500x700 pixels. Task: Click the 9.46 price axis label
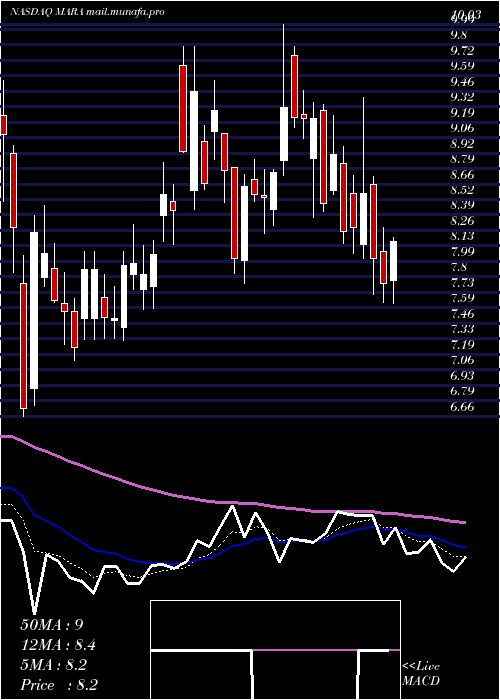pos(462,81)
